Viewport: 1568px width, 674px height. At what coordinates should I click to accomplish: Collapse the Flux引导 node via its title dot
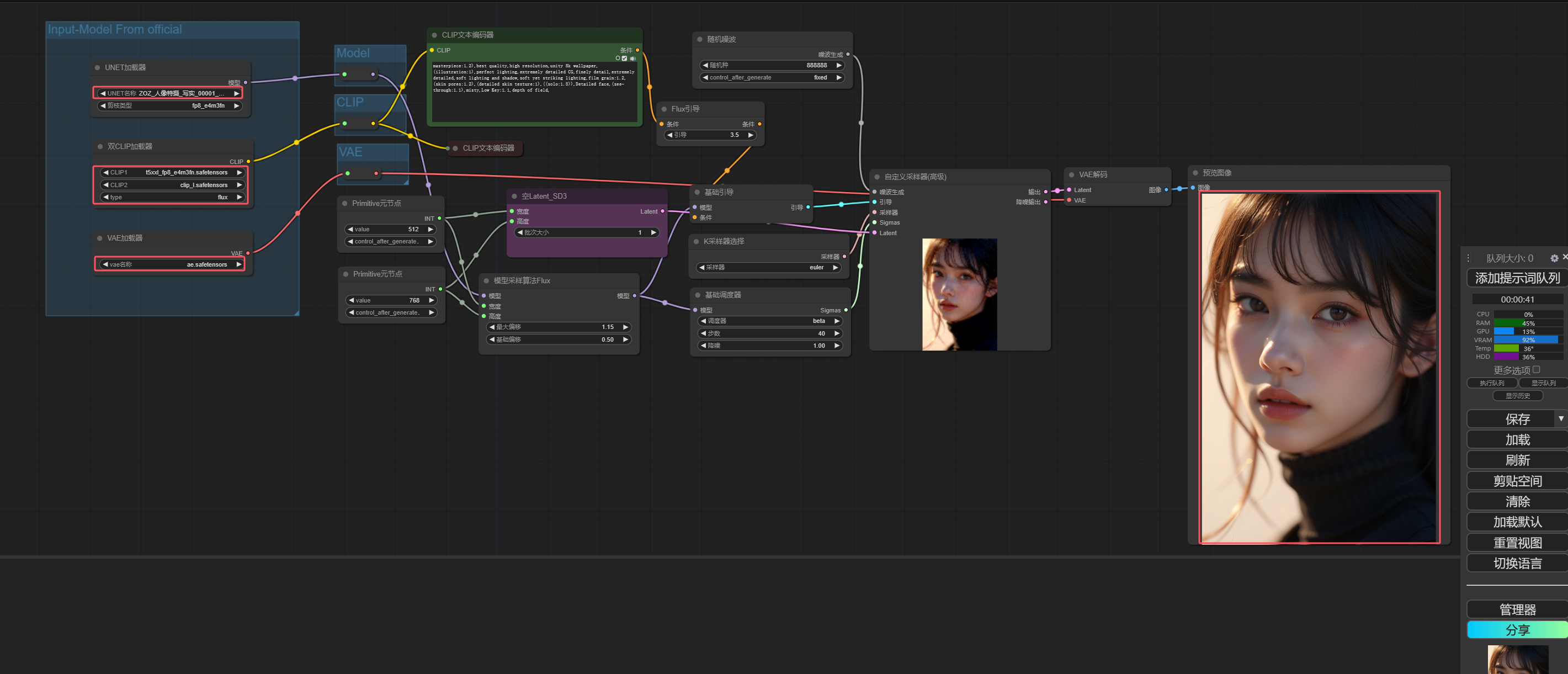(x=664, y=109)
